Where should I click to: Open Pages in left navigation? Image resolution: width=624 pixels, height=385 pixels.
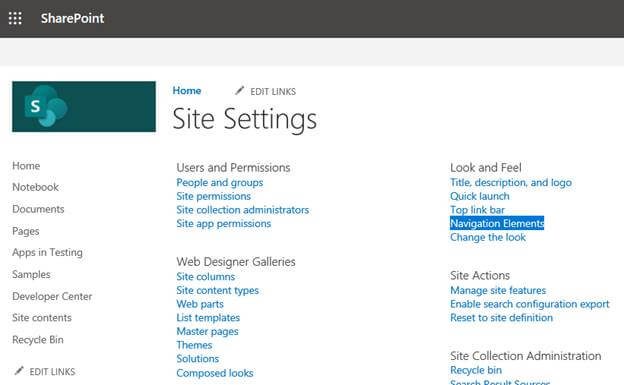coord(26,231)
